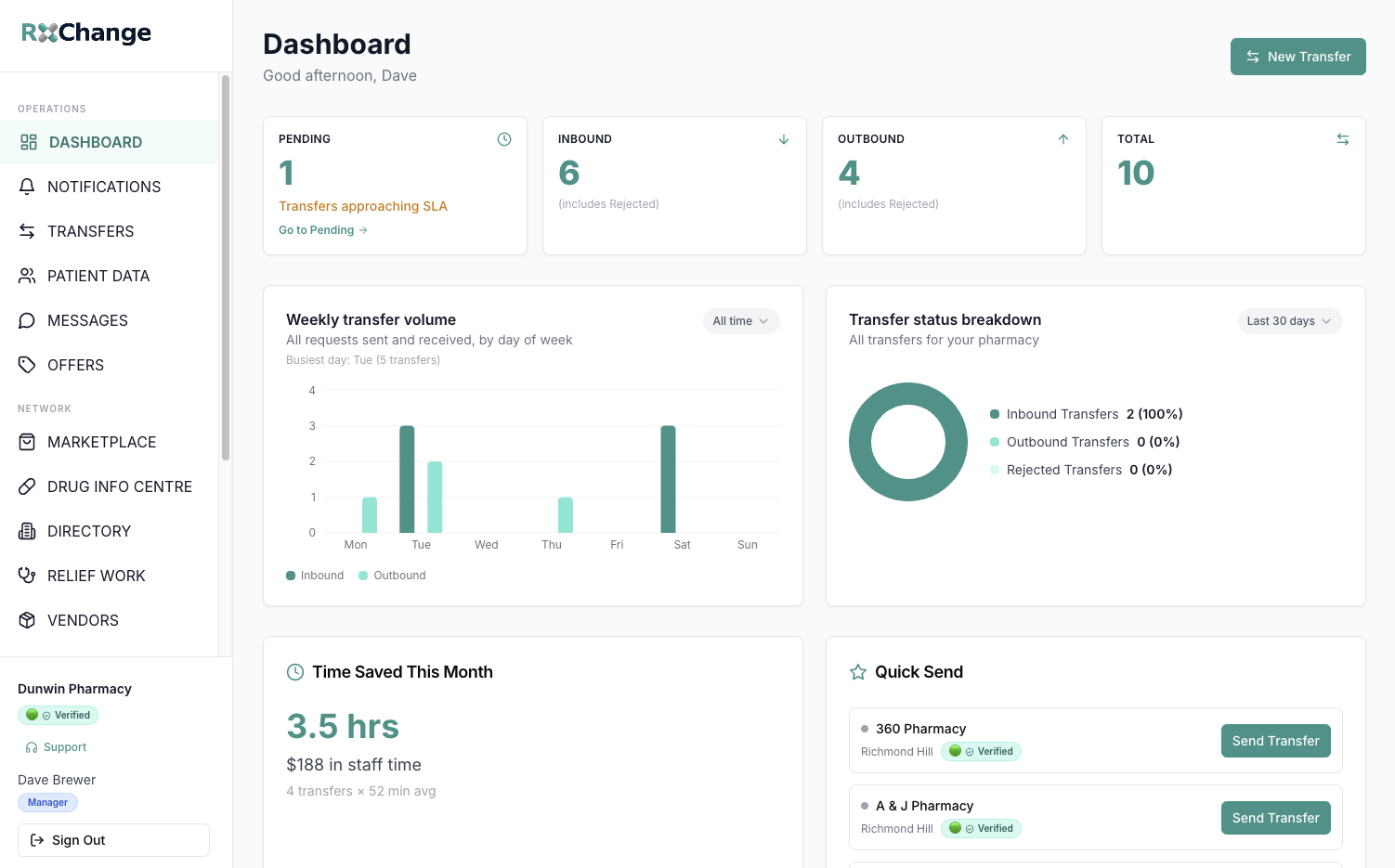Viewport: 1395px width, 868px height.
Task: Open the Offers section
Action: 110,365
